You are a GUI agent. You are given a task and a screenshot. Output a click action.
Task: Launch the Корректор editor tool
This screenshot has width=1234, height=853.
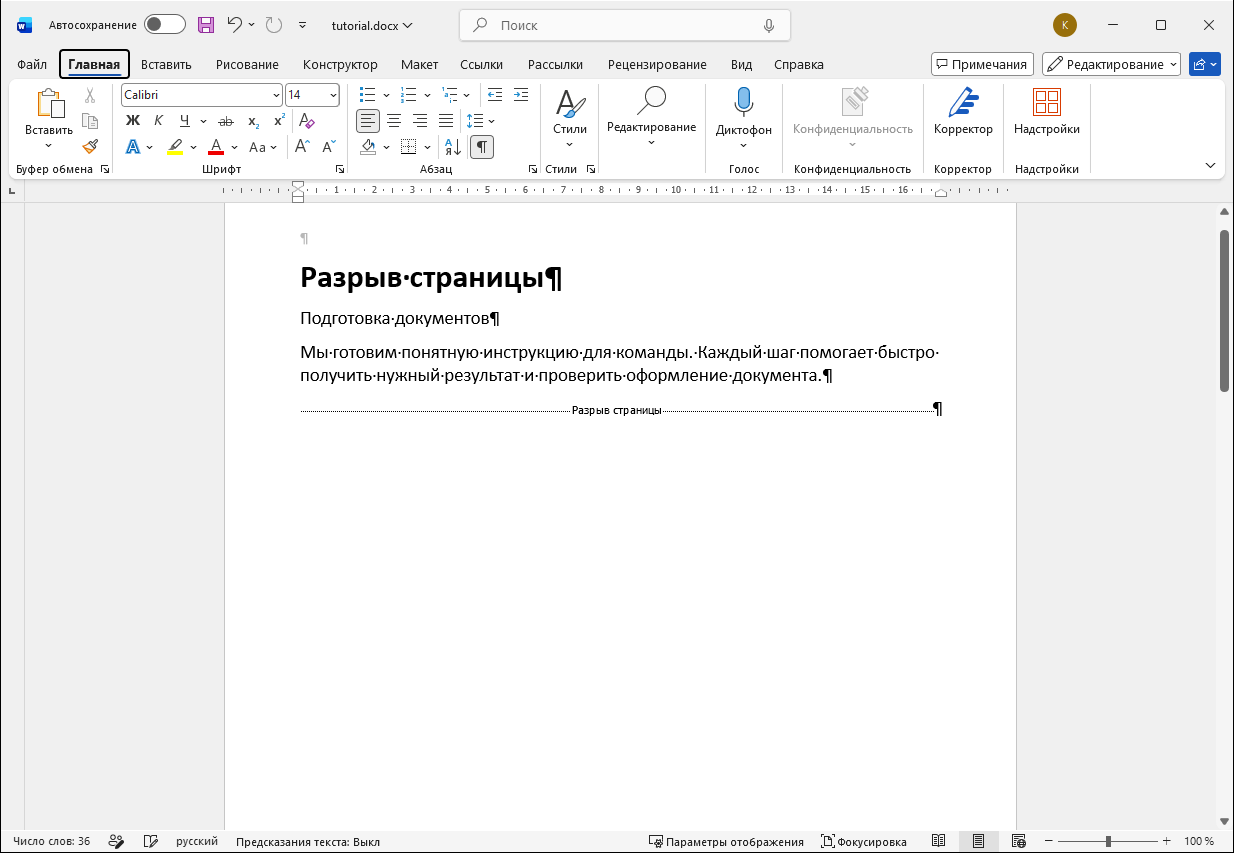[963, 112]
